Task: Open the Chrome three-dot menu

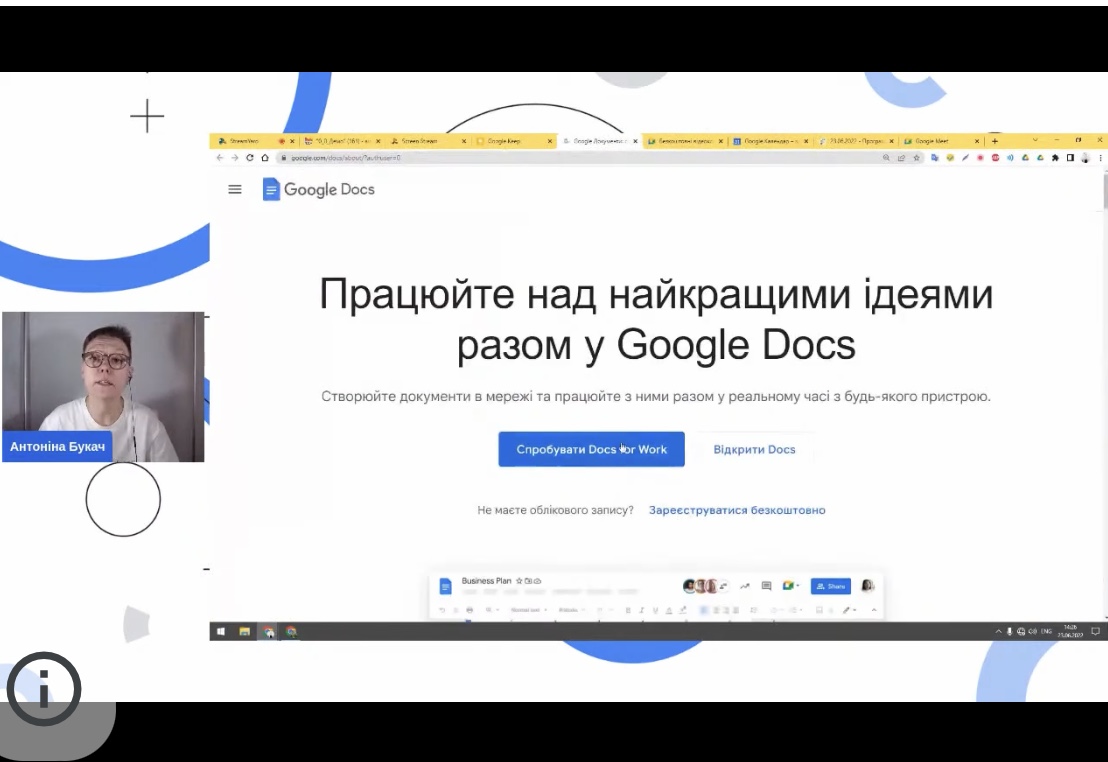Action: (x=1100, y=158)
